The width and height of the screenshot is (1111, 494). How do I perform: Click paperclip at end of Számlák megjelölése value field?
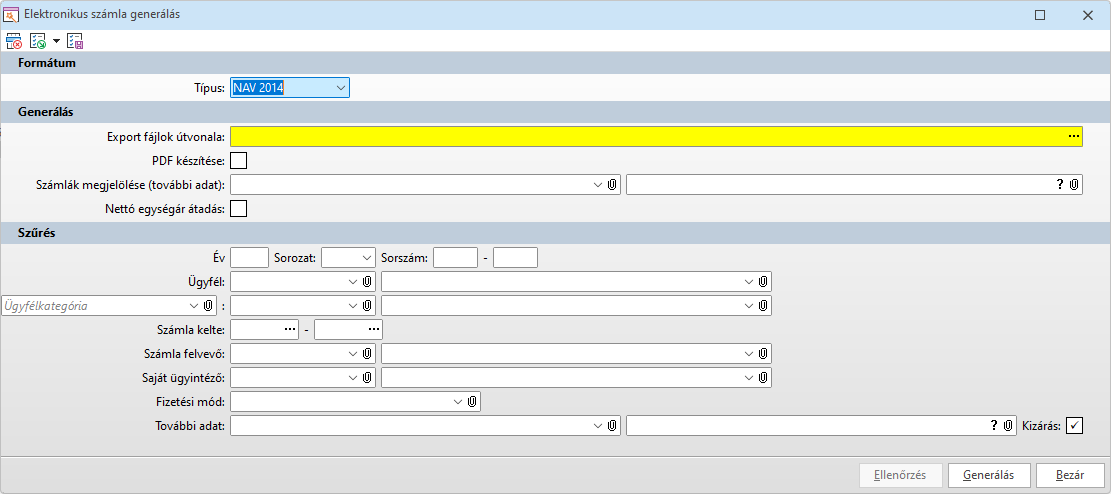point(1074,185)
